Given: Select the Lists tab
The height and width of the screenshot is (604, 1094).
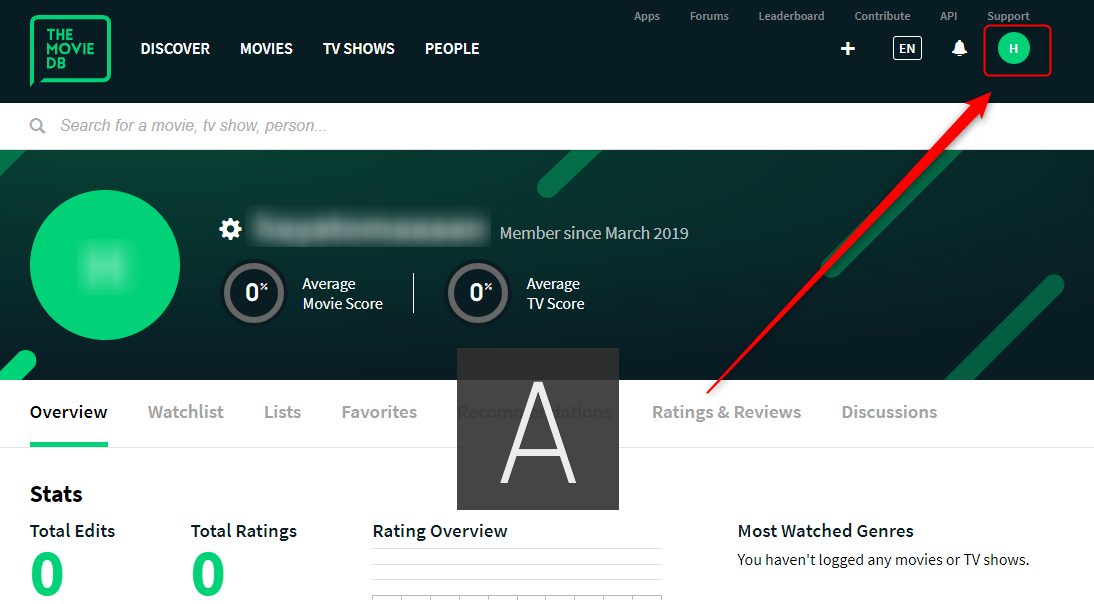Looking at the screenshot, I should click(282, 412).
